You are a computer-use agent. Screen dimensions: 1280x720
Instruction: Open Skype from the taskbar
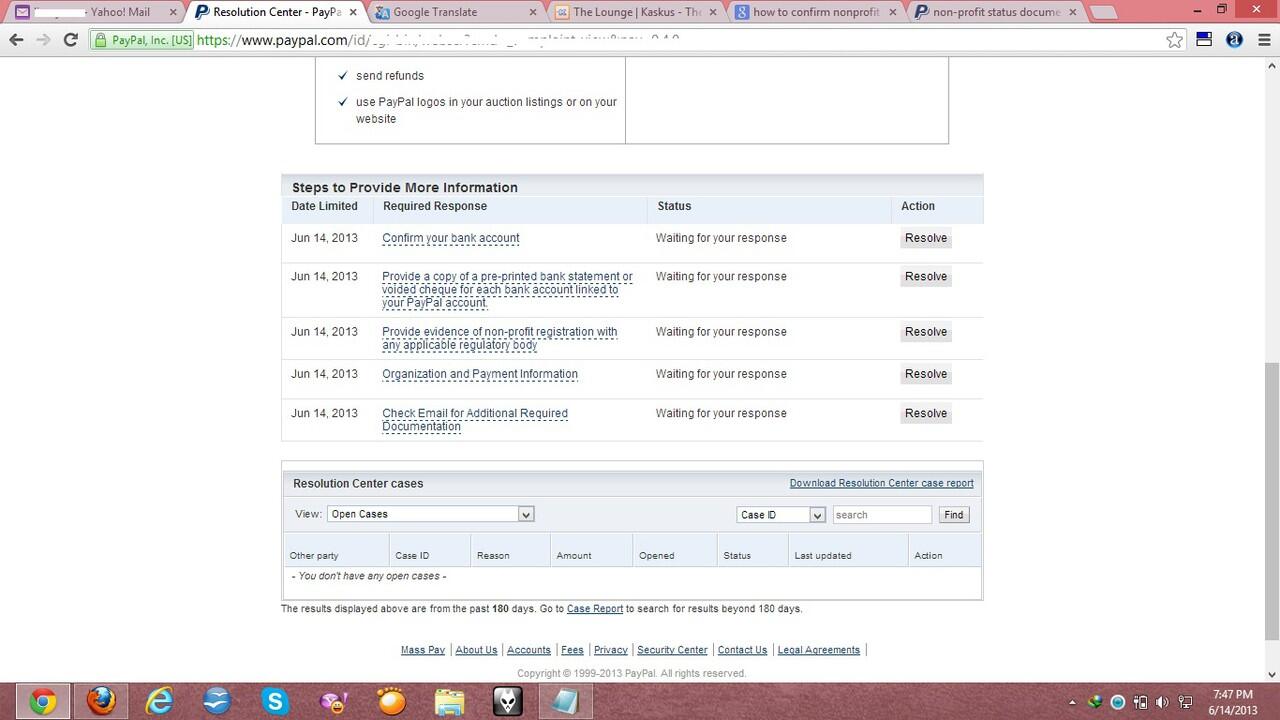click(275, 702)
